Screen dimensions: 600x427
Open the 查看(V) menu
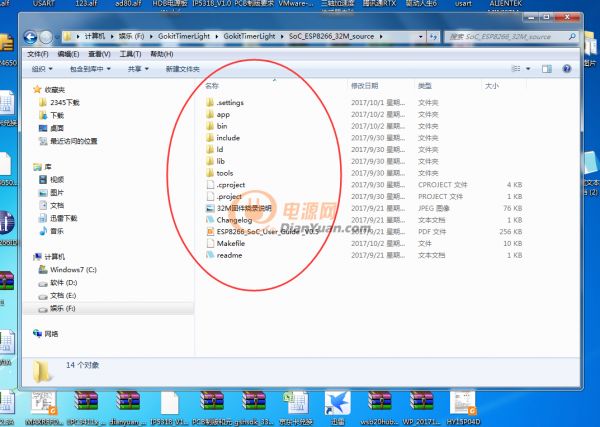coord(99,54)
